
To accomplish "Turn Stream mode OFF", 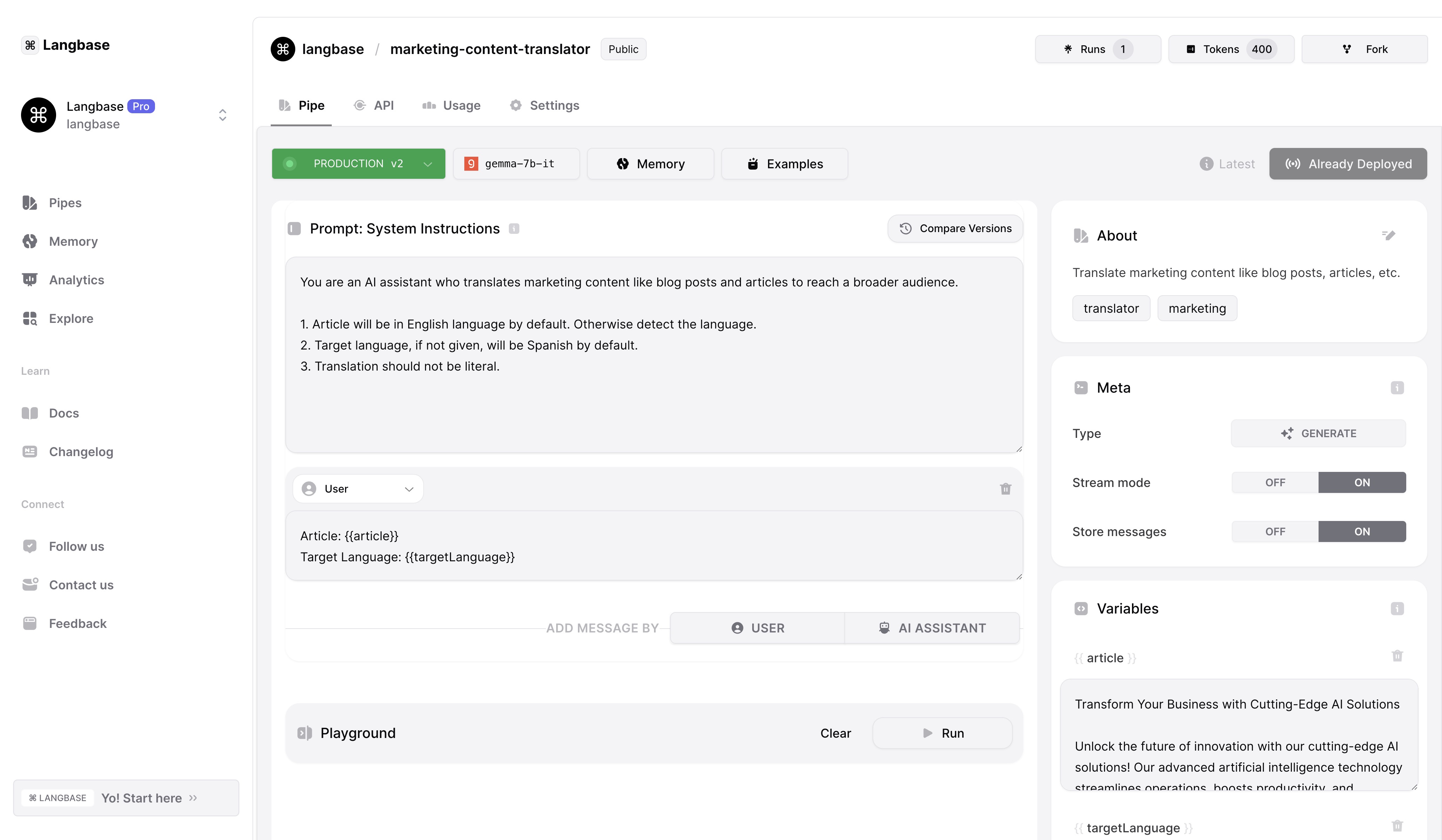I will click(x=1275, y=482).
